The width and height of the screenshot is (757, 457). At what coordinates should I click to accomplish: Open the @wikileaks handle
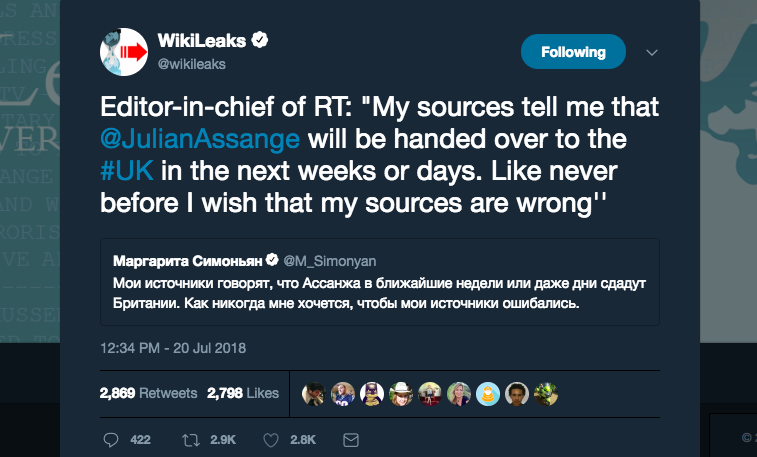coord(192,64)
